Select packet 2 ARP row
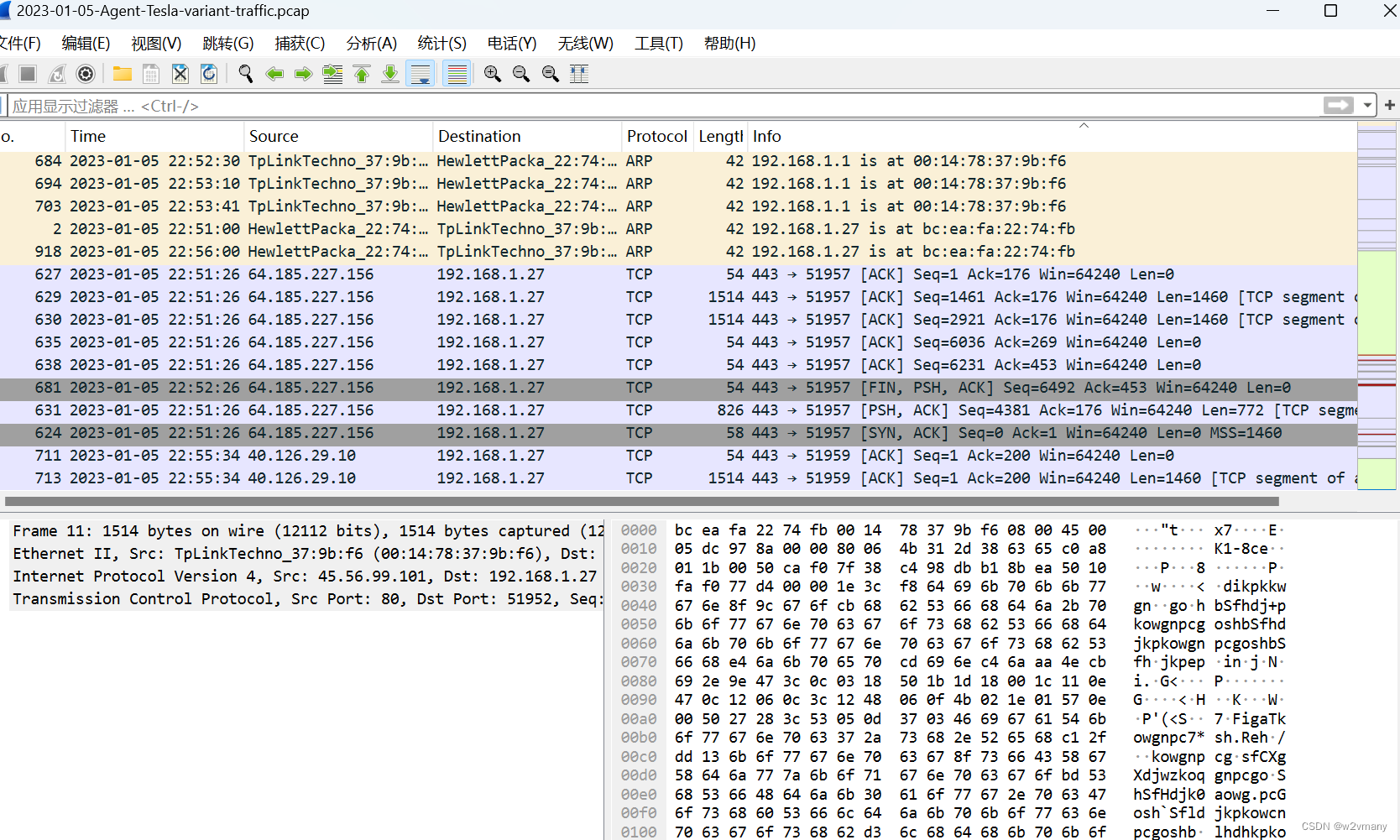This screenshot has height=840, width=1400. coord(678,228)
